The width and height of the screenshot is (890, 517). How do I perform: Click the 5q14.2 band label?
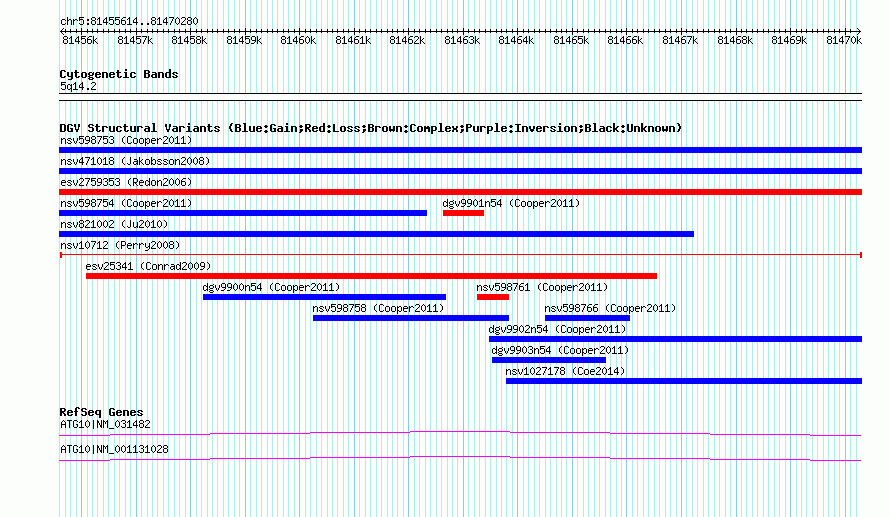78,86
